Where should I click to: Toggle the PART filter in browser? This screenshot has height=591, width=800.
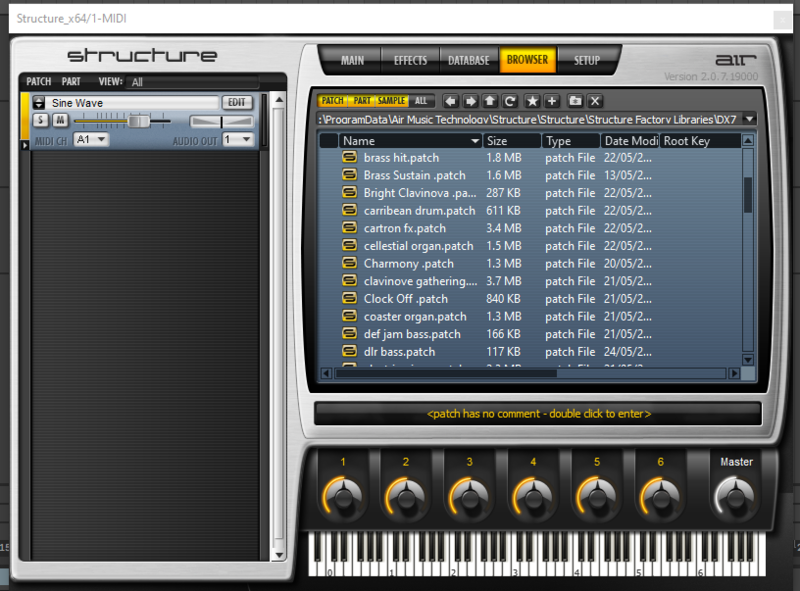pyautogui.click(x=362, y=101)
